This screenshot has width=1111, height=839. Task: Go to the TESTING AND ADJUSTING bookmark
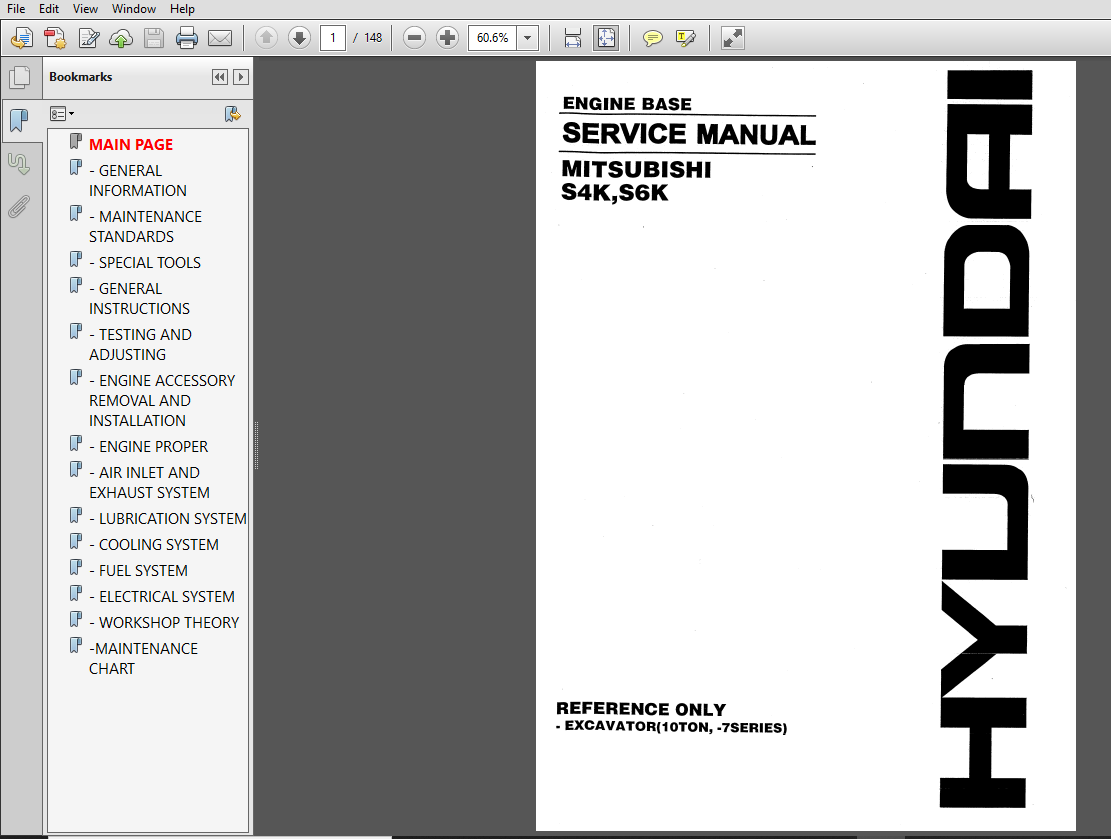140,344
